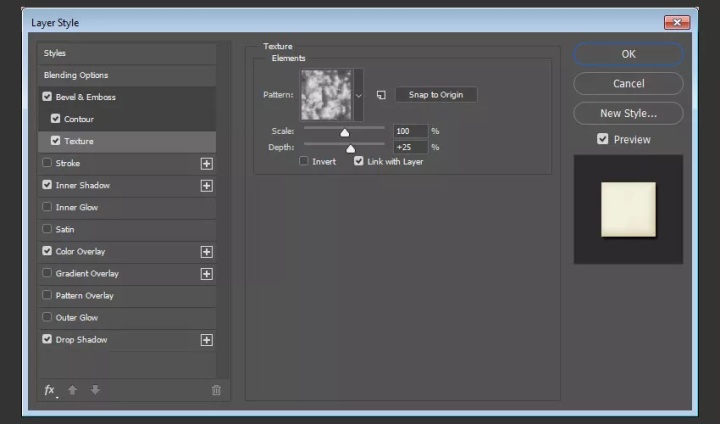
Task: Disable the Inner Shadow checkbox
Action: [x=47, y=185]
